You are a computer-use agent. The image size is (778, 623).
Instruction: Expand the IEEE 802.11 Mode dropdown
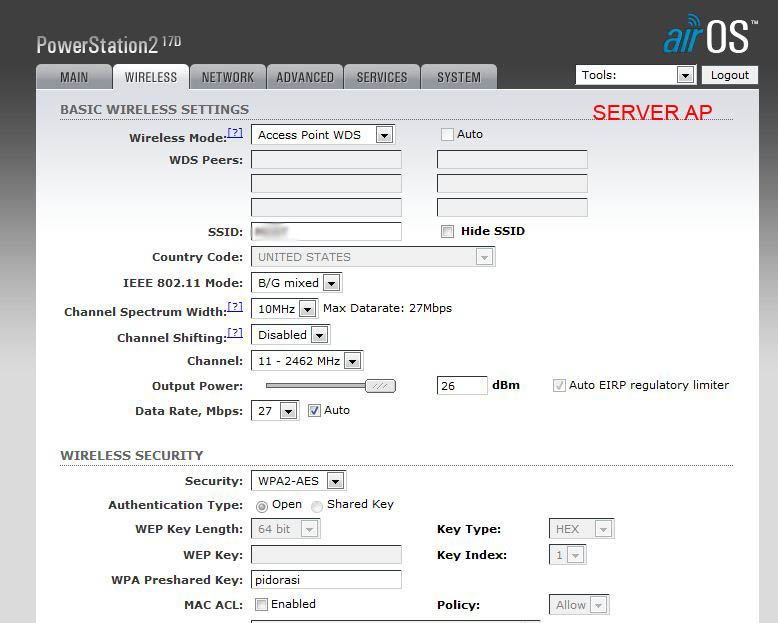tap(296, 283)
